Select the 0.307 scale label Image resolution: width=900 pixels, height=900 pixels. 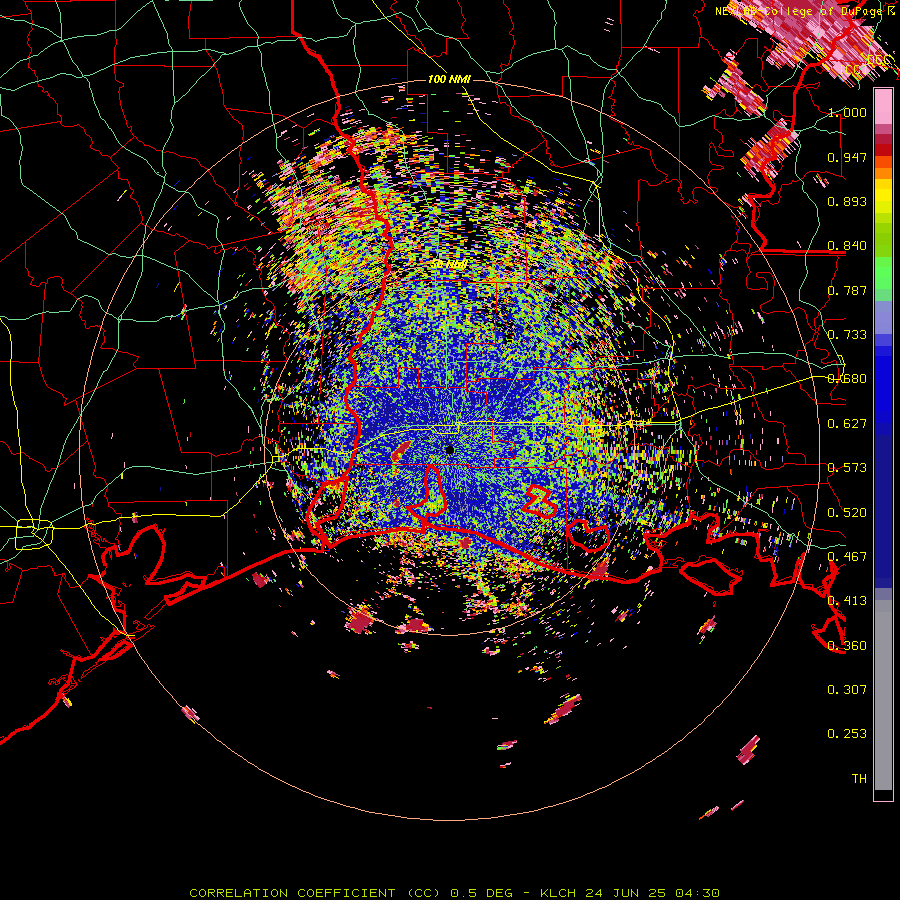(847, 690)
